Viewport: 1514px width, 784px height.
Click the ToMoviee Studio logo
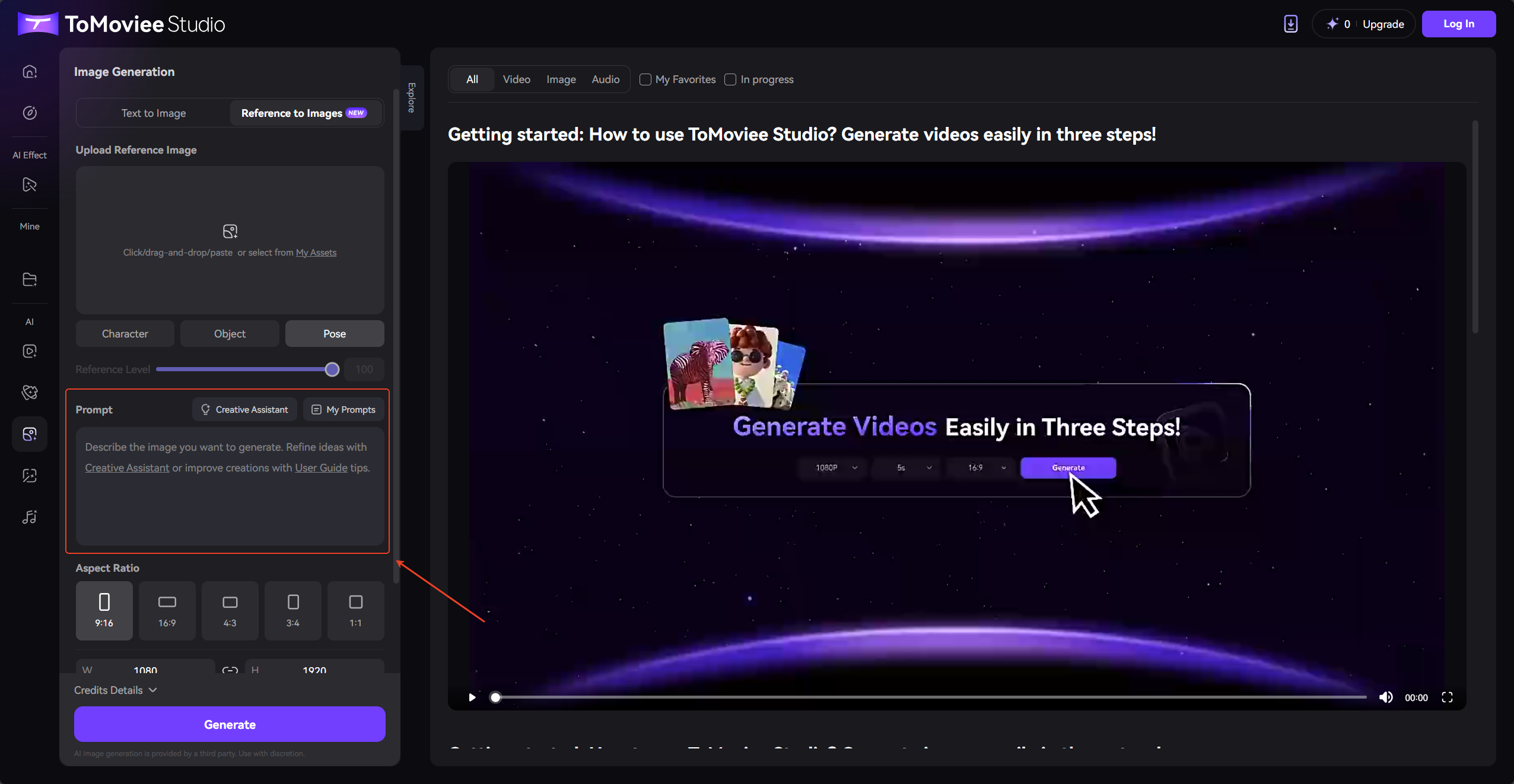pyautogui.click(x=122, y=24)
